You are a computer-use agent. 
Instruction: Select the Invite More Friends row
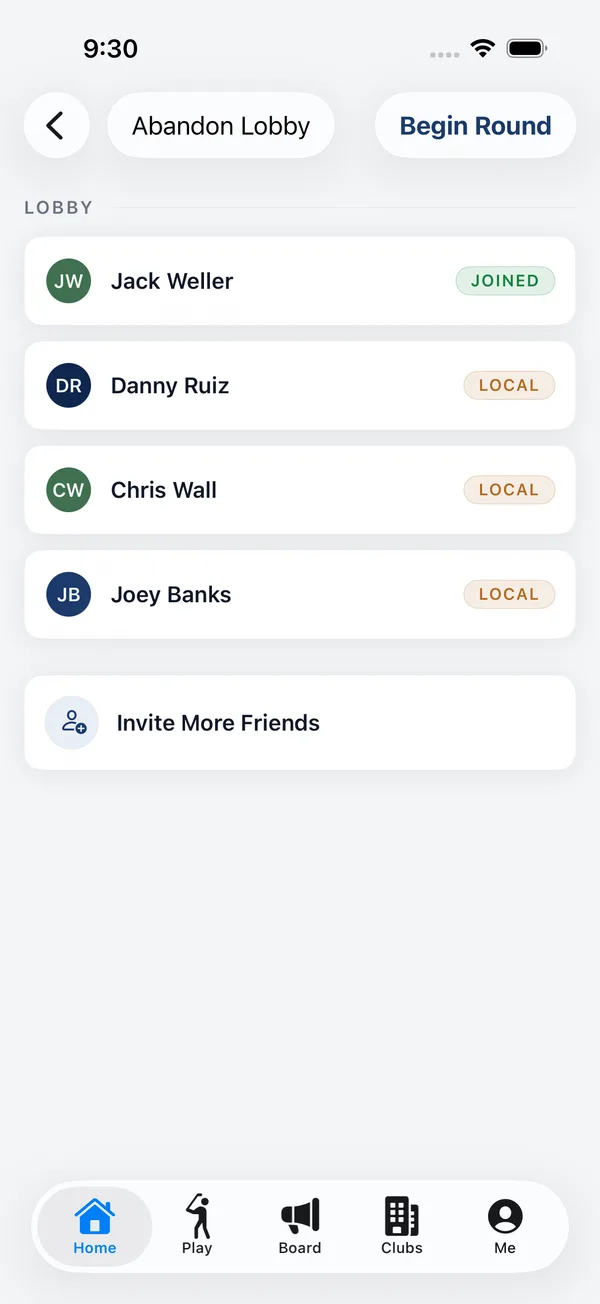[x=300, y=722]
